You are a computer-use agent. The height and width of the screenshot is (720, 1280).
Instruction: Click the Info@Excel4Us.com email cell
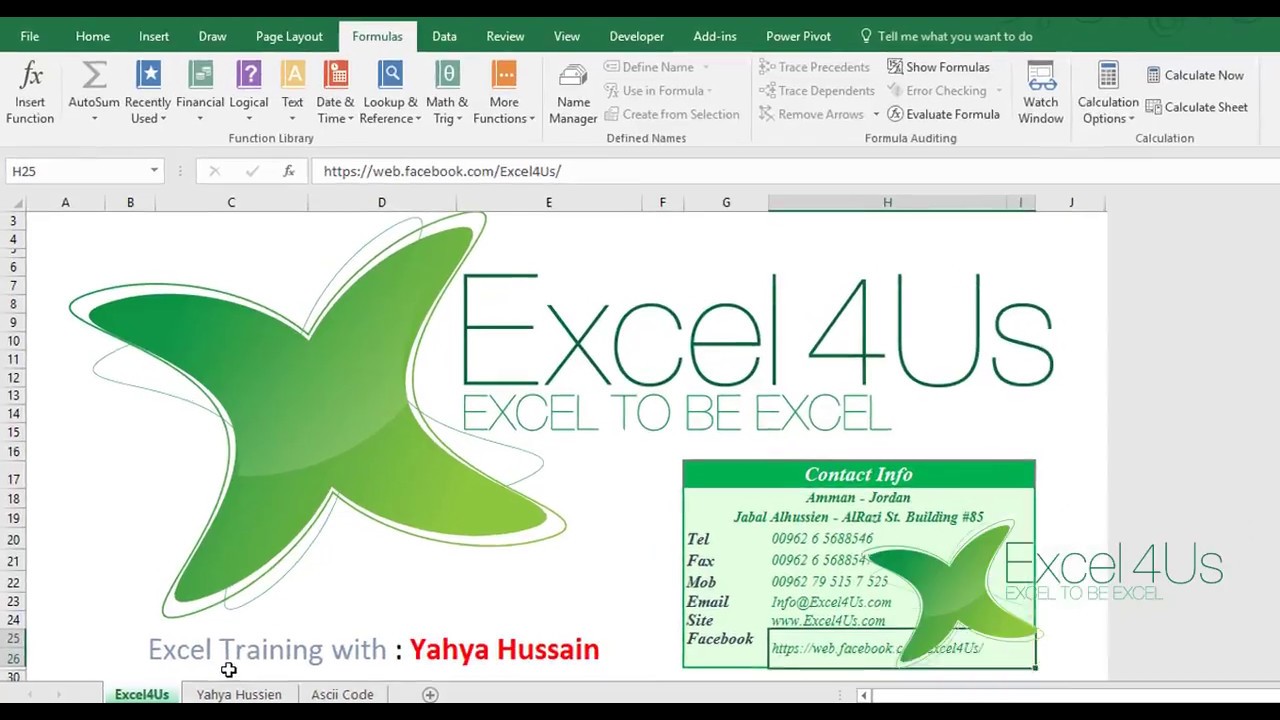(831, 602)
